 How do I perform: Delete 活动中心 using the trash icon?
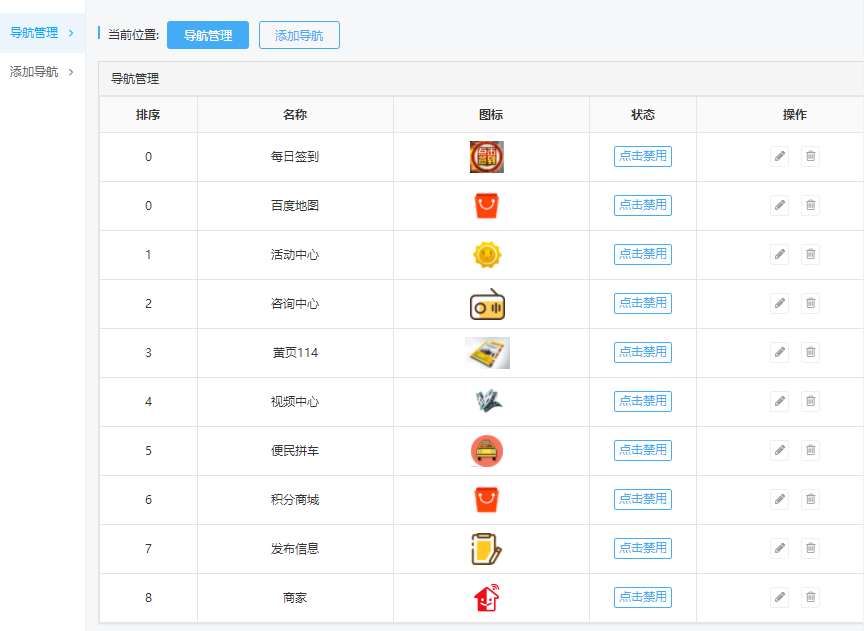810,255
